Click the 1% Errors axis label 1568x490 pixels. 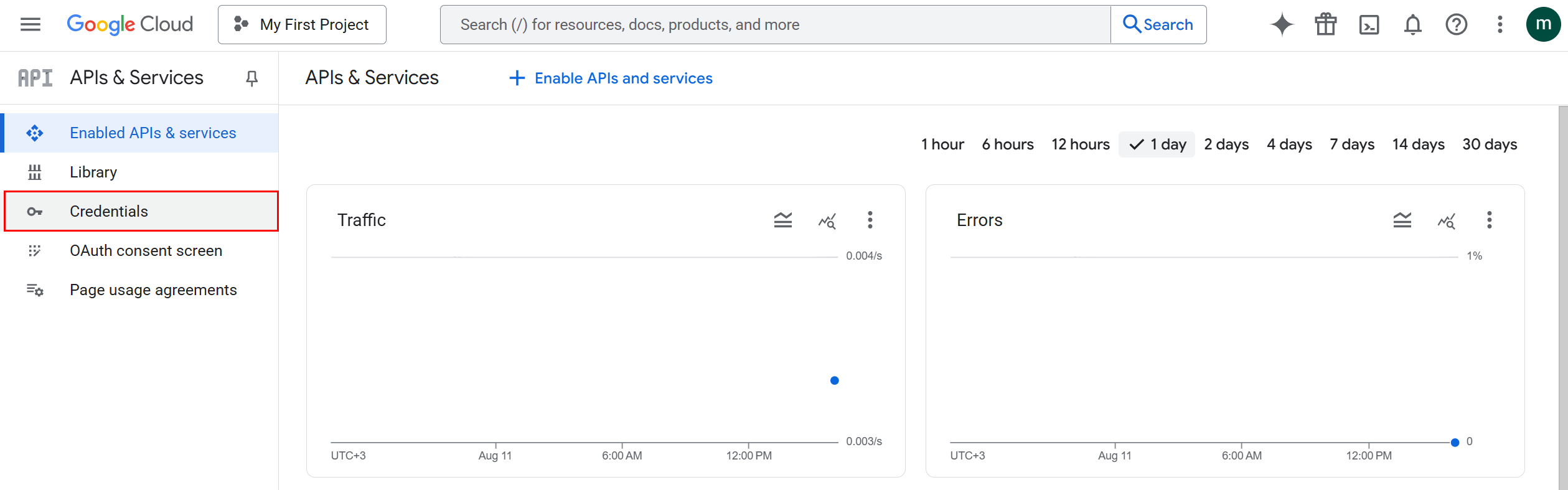[1474, 256]
